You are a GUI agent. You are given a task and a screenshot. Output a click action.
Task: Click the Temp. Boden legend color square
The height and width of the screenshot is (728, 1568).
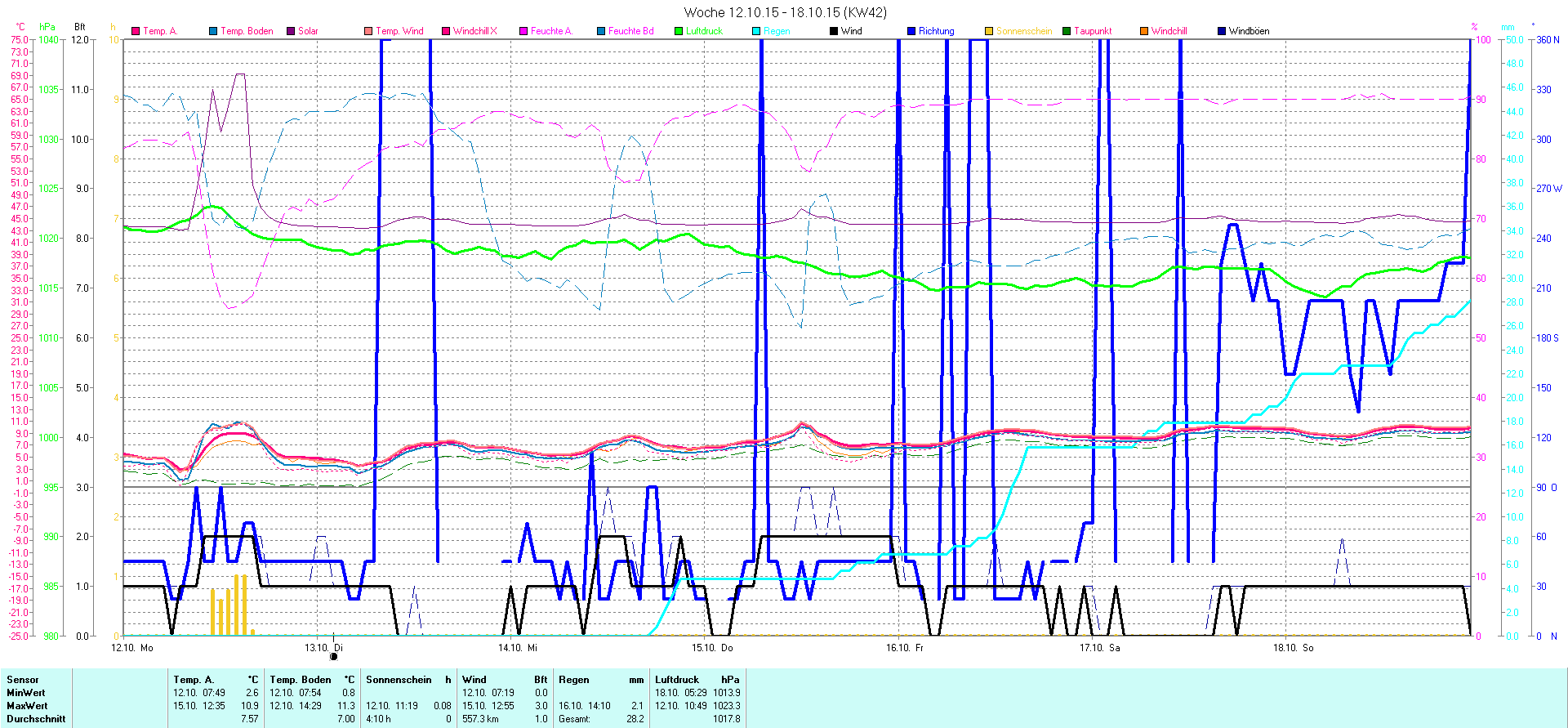point(213,31)
